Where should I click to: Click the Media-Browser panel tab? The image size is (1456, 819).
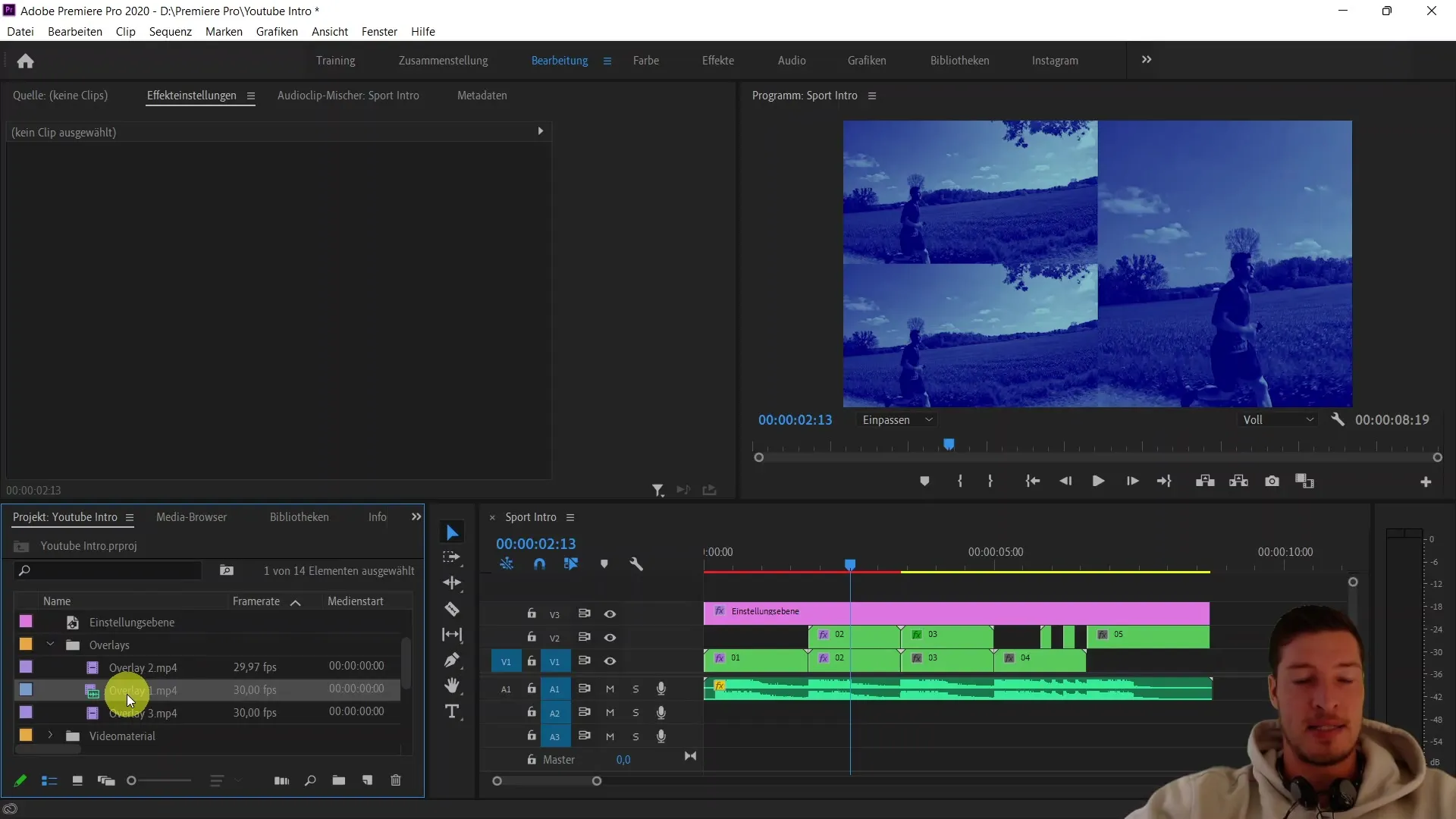click(x=191, y=517)
